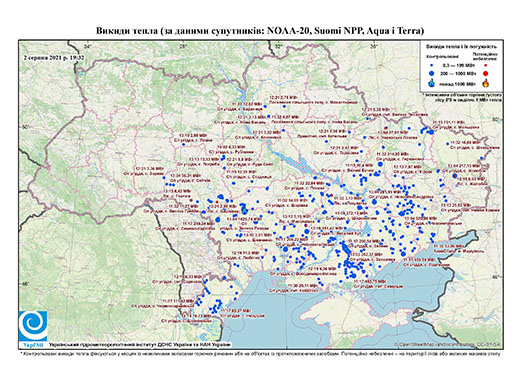Click the UkrGMI spiral logo
Screen dimensions: 520x368
33,326
